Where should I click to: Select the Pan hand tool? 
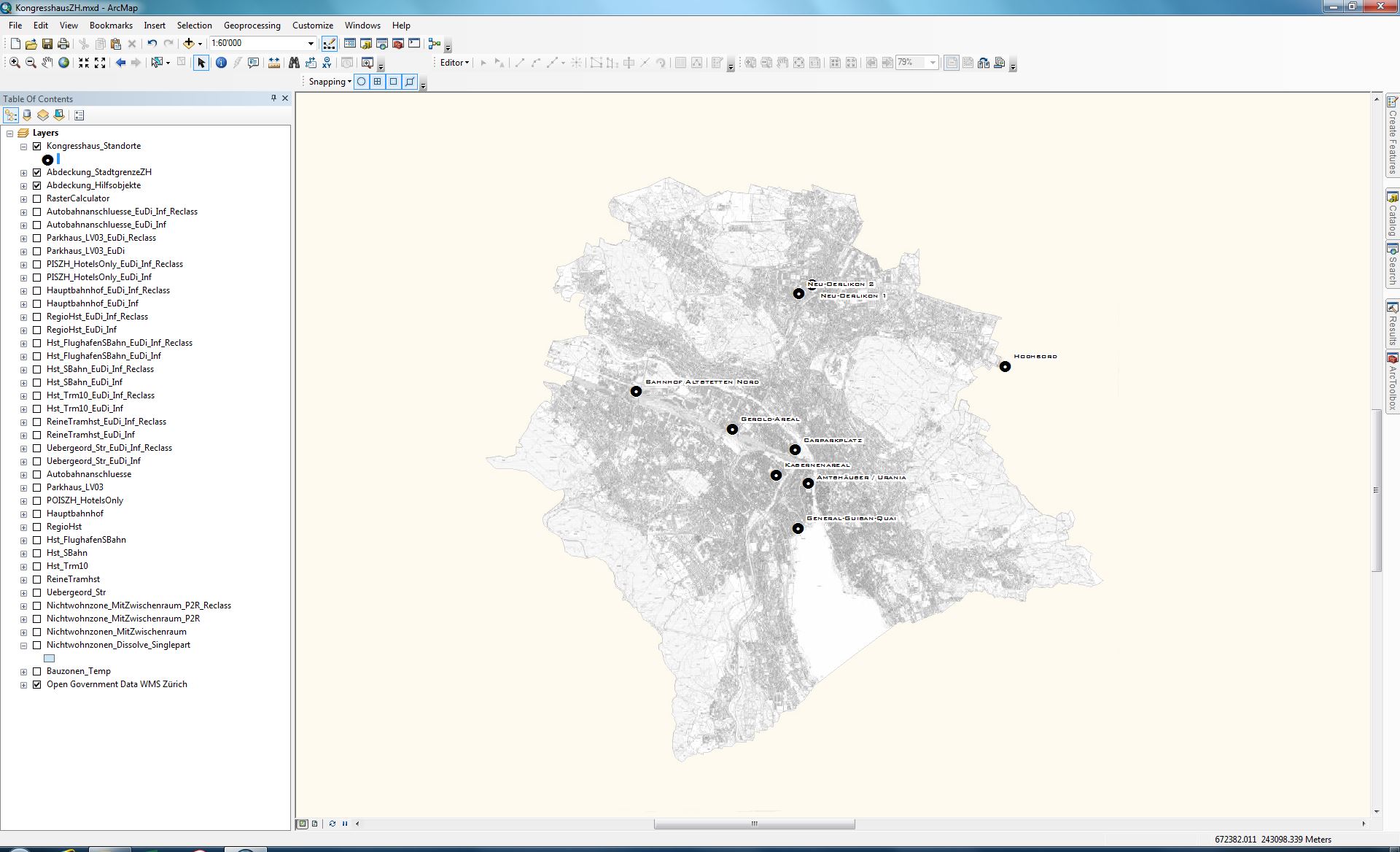(47, 63)
